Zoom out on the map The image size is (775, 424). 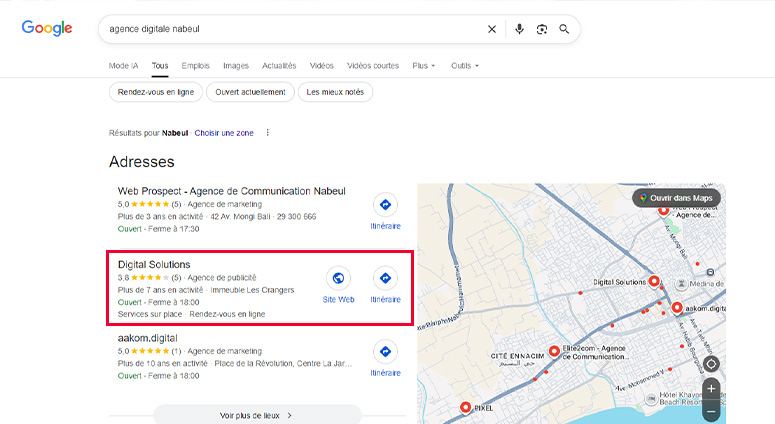[x=711, y=411]
